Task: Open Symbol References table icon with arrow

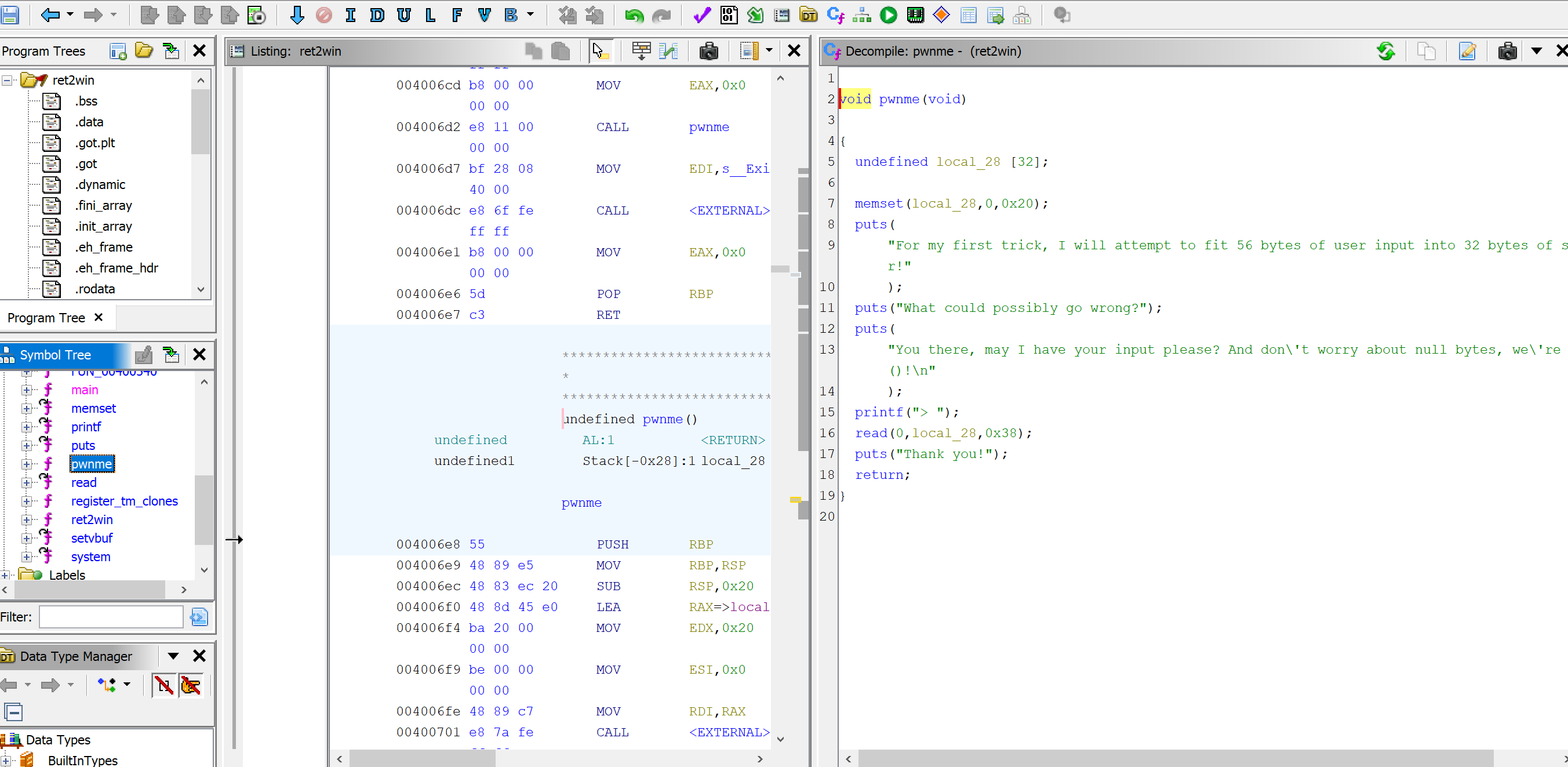Action: click(x=995, y=15)
